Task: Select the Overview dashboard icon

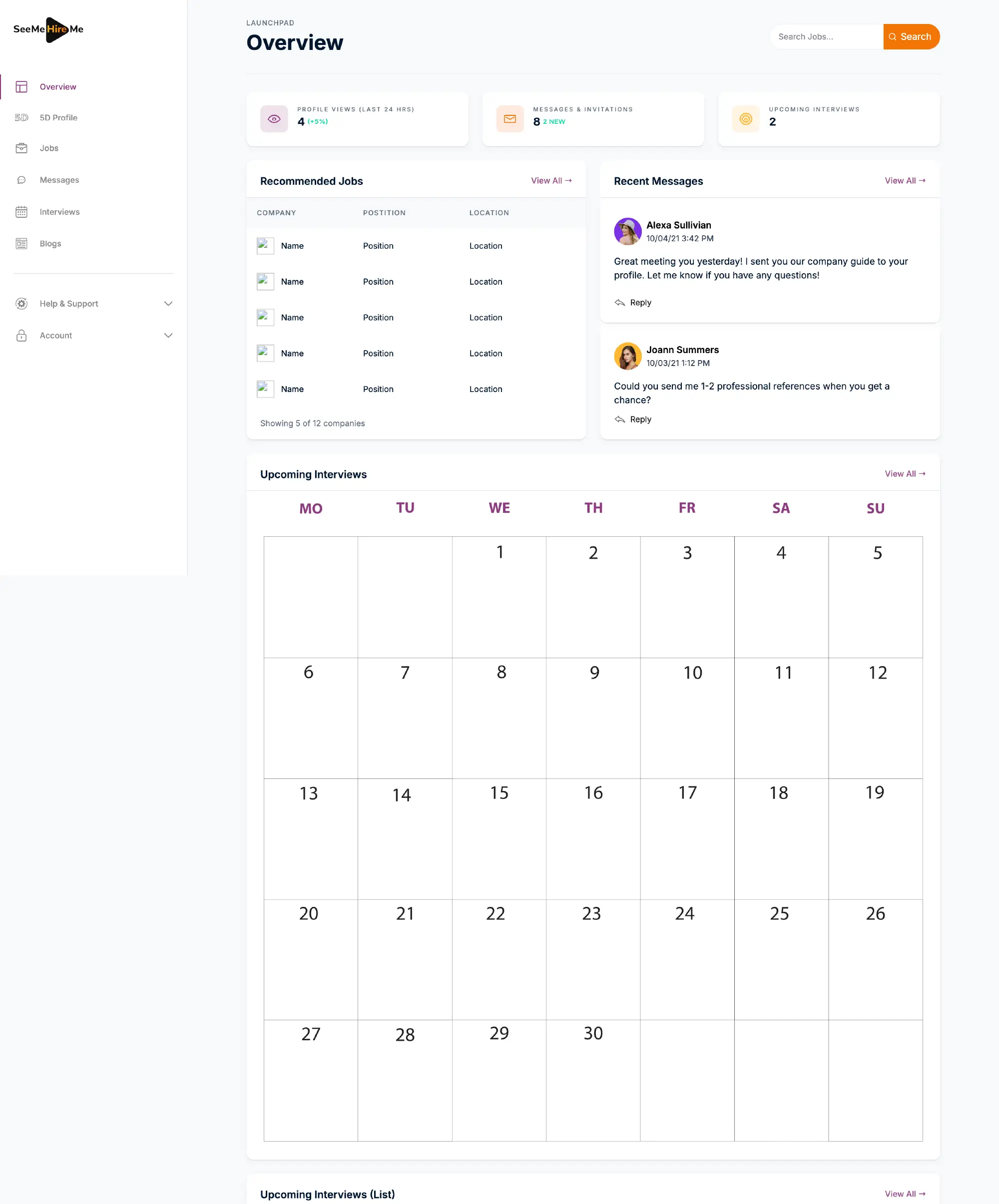Action: pyautogui.click(x=21, y=86)
